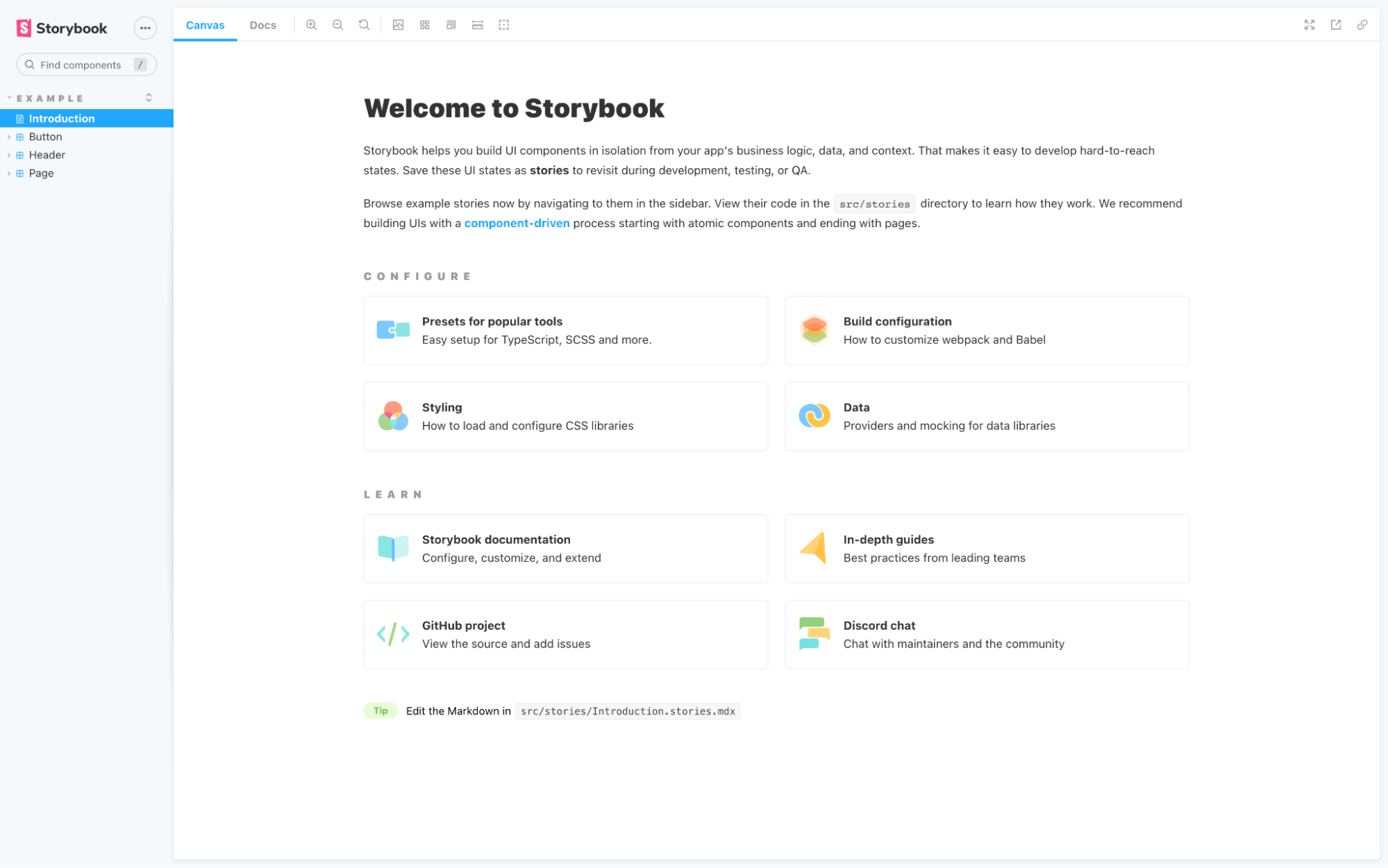Viewport: 1388px width, 868px height.
Task: Open the background change toolbar icon
Action: click(398, 25)
